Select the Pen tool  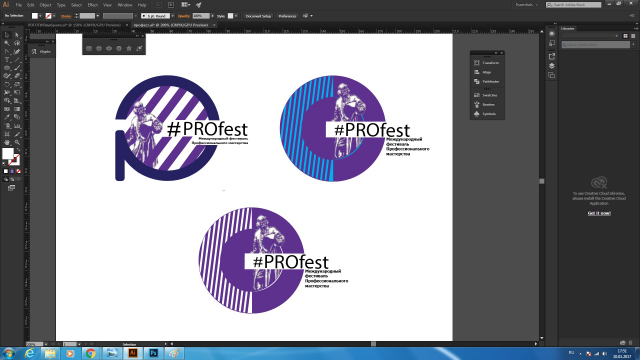[x=7, y=52]
